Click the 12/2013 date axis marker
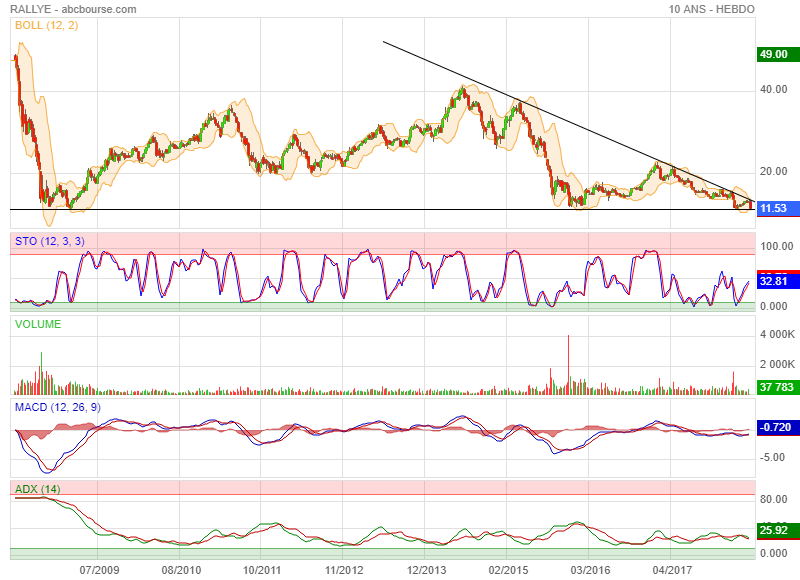 427,570
